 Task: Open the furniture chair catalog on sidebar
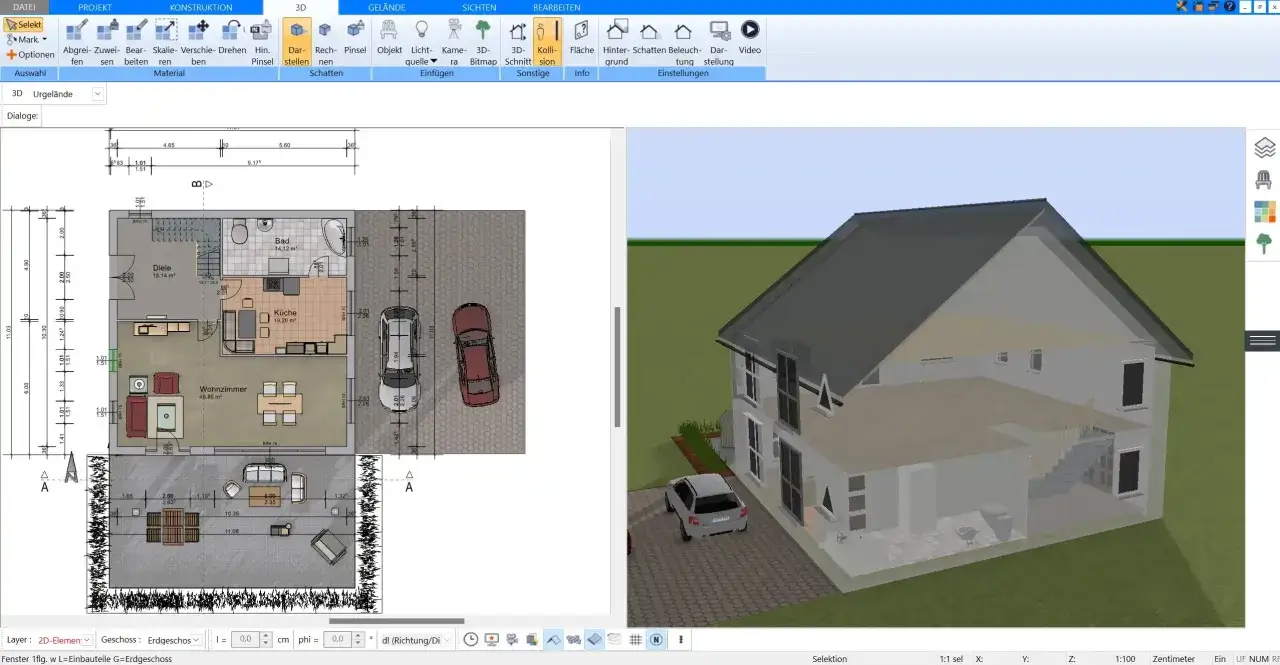point(1264,180)
